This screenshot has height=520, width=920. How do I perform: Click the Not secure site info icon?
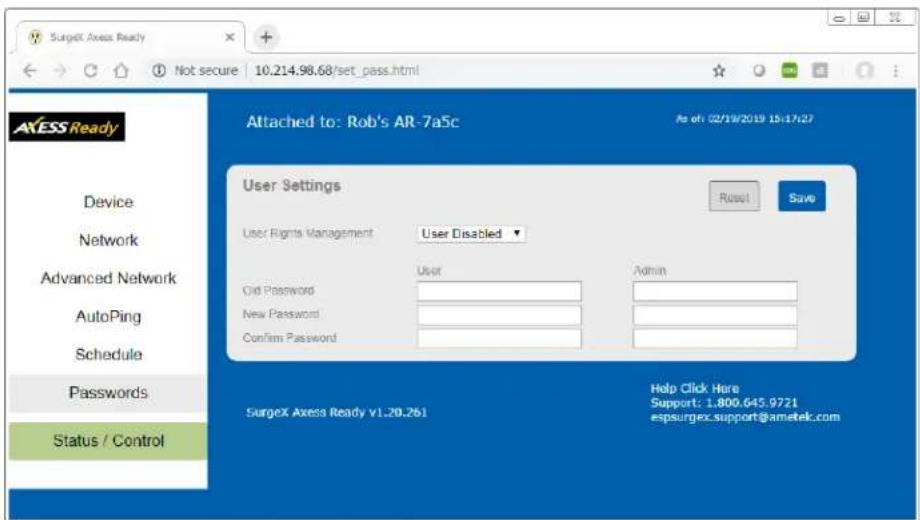tap(158, 71)
